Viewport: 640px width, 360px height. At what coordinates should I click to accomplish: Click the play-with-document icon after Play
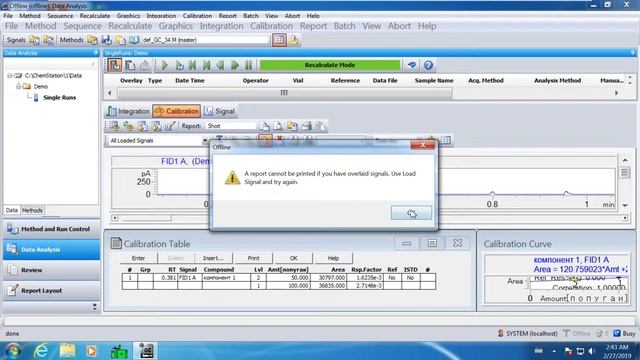tap(179, 65)
